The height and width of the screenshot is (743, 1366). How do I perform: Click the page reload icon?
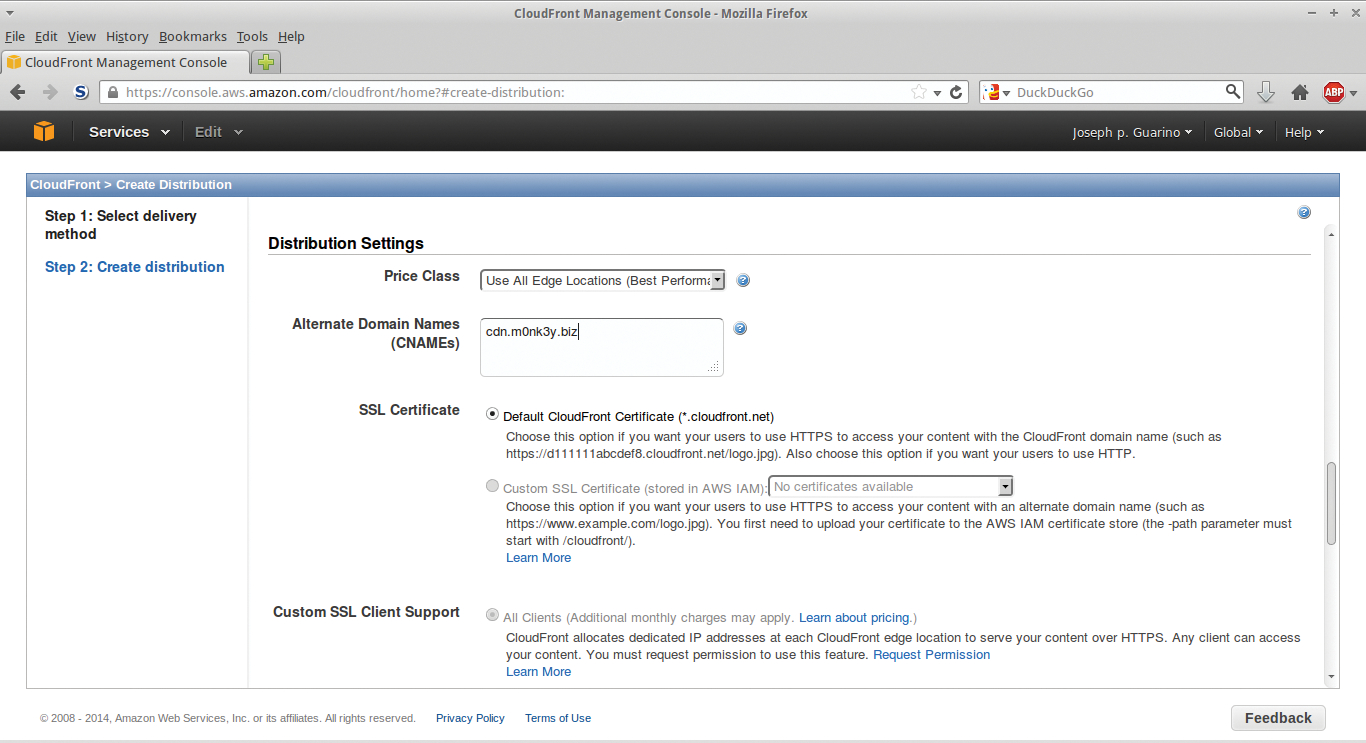point(955,91)
